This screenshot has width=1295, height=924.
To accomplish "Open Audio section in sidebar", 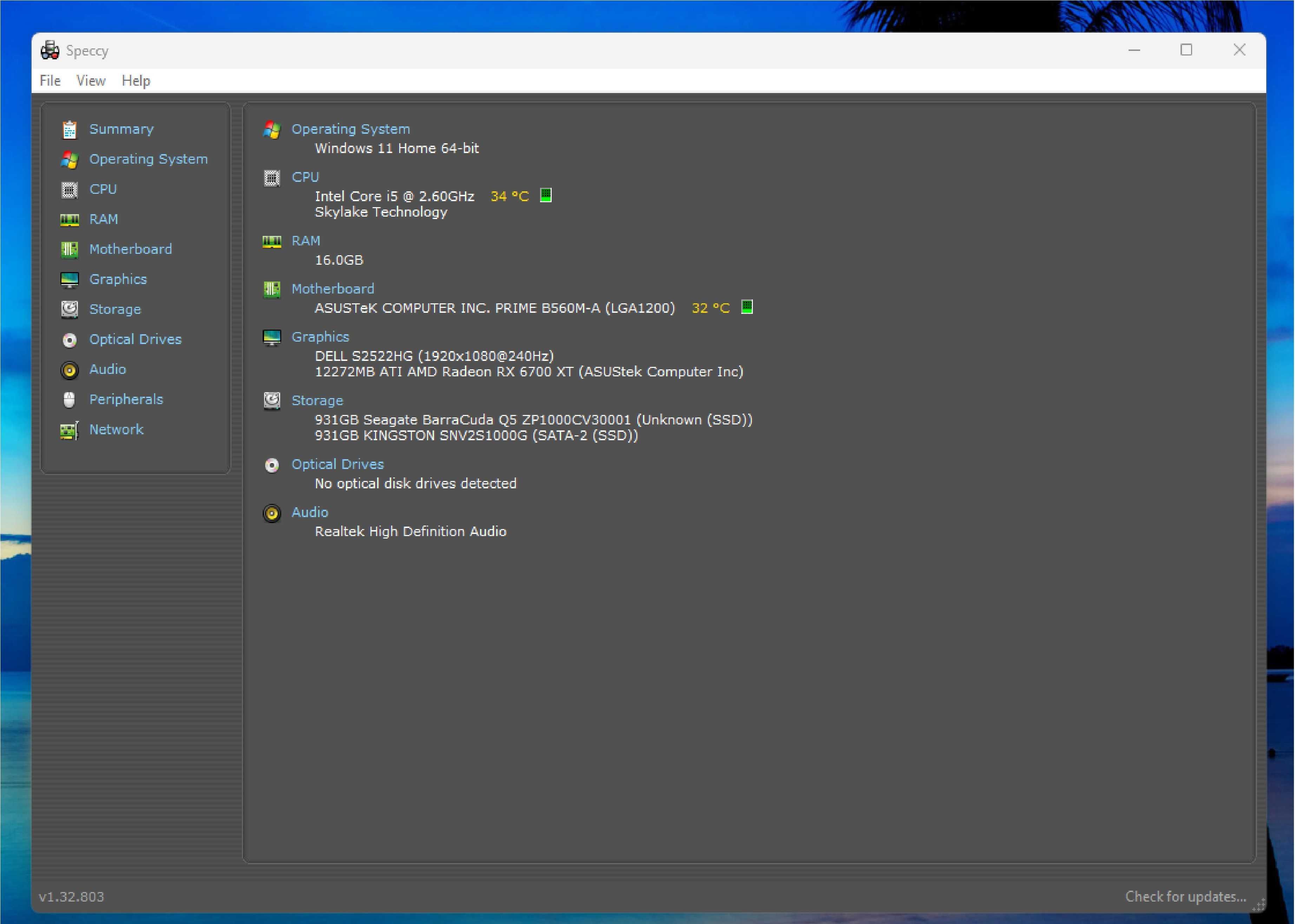I will [x=107, y=369].
